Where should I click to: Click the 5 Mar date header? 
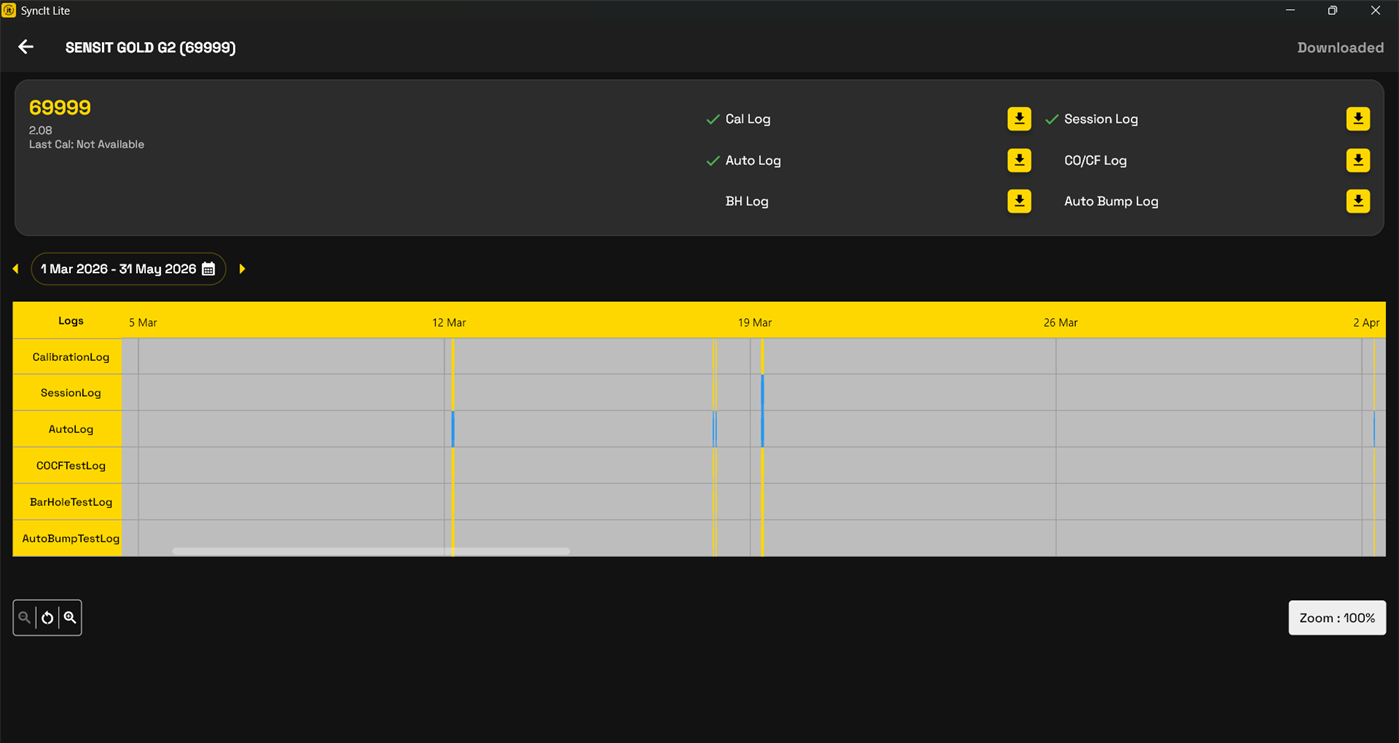(143, 322)
